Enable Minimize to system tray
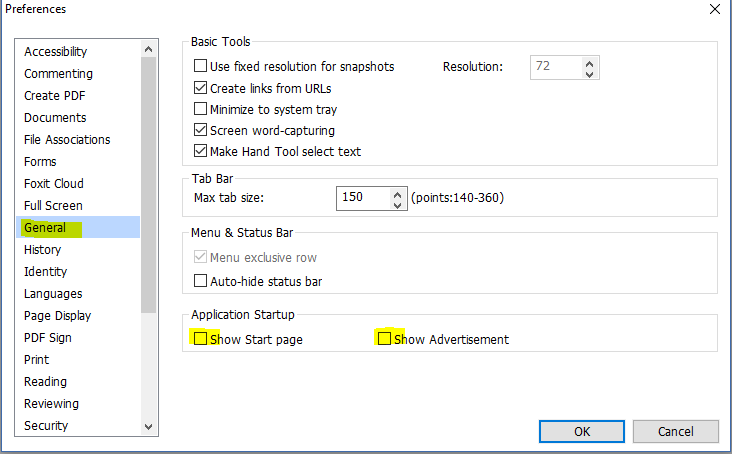The width and height of the screenshot is (732, 454). (x=200, y=108)
